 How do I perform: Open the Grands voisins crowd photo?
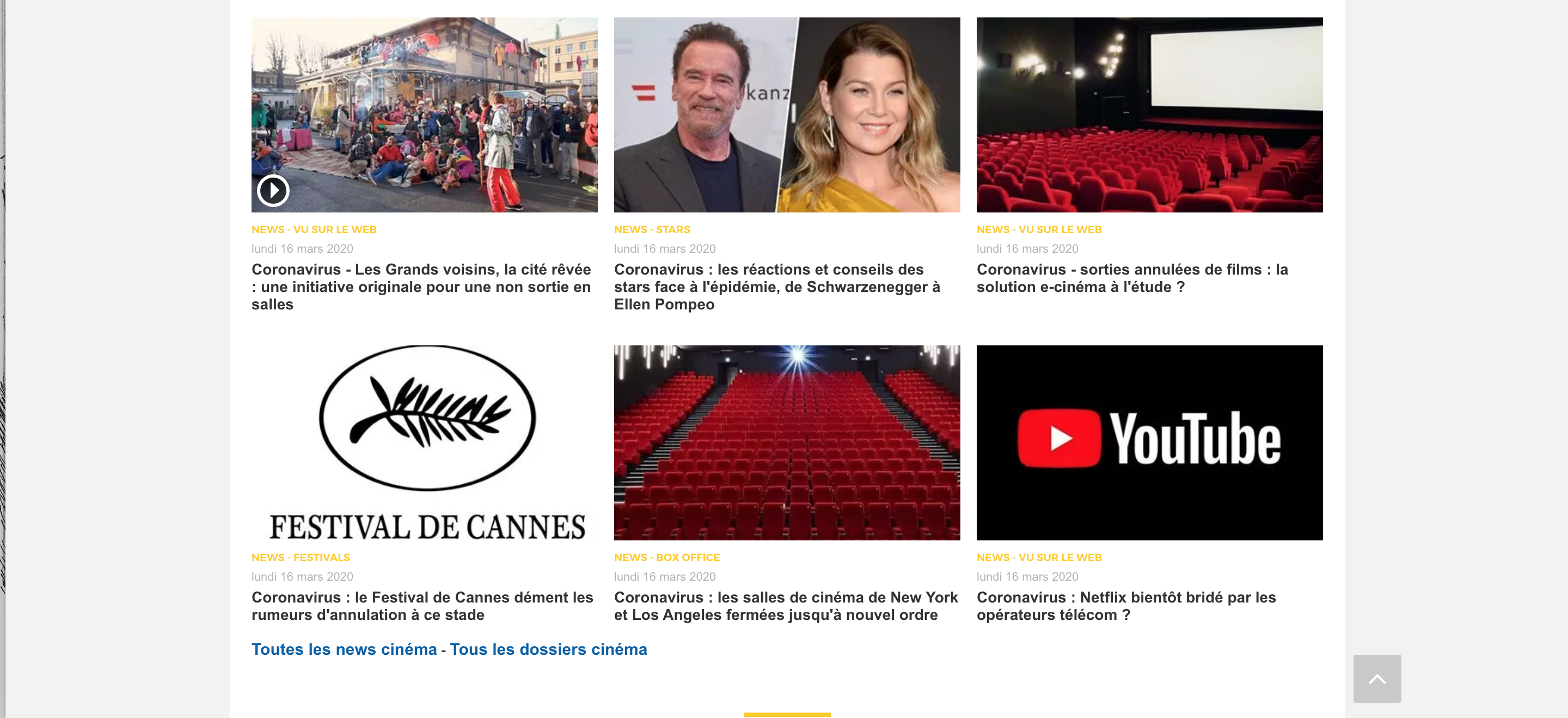point(424,114)
